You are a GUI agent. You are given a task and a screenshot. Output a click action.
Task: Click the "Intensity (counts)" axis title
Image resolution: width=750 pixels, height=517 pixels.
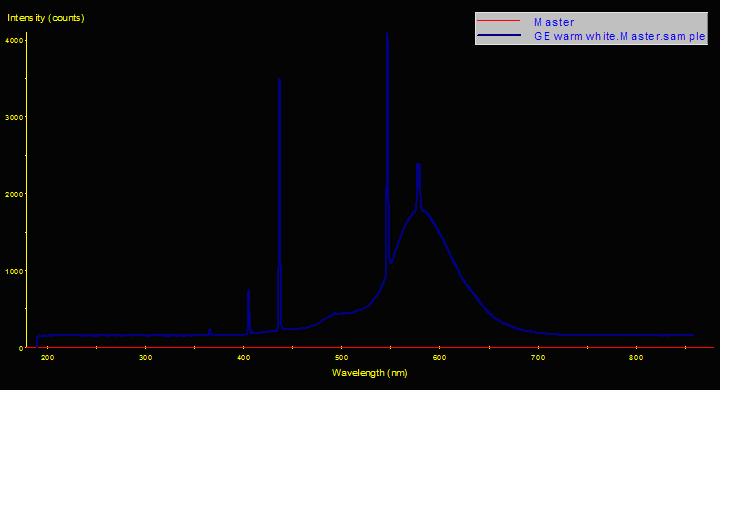pyautogui.click(x=46, y=17)
